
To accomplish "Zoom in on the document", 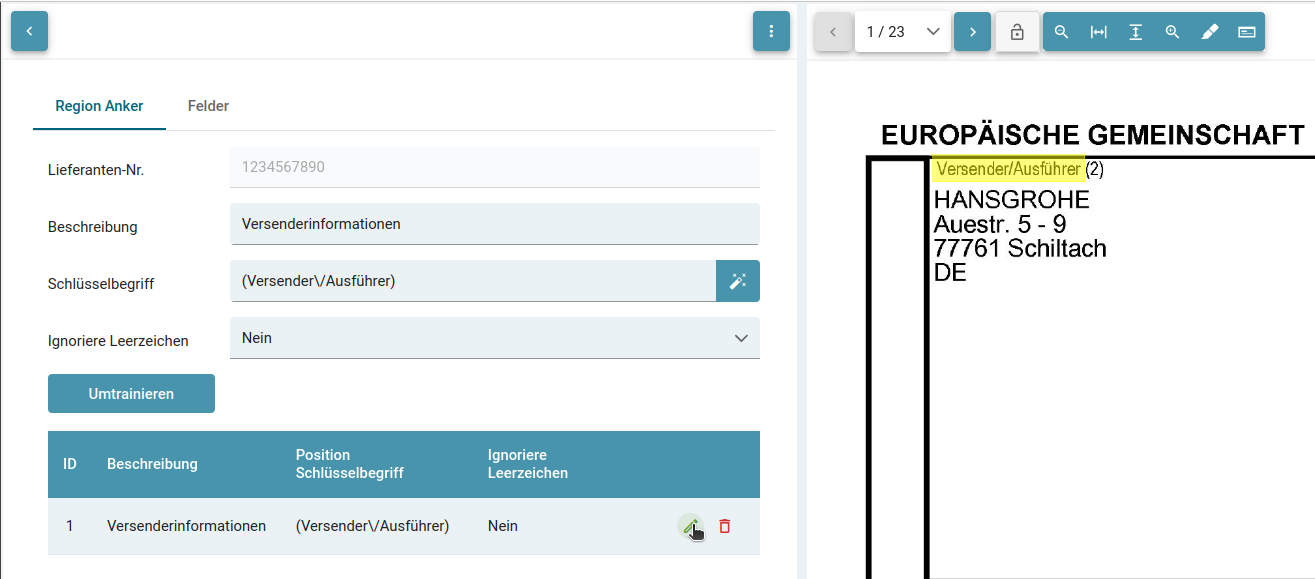I will pos(1173,32).
